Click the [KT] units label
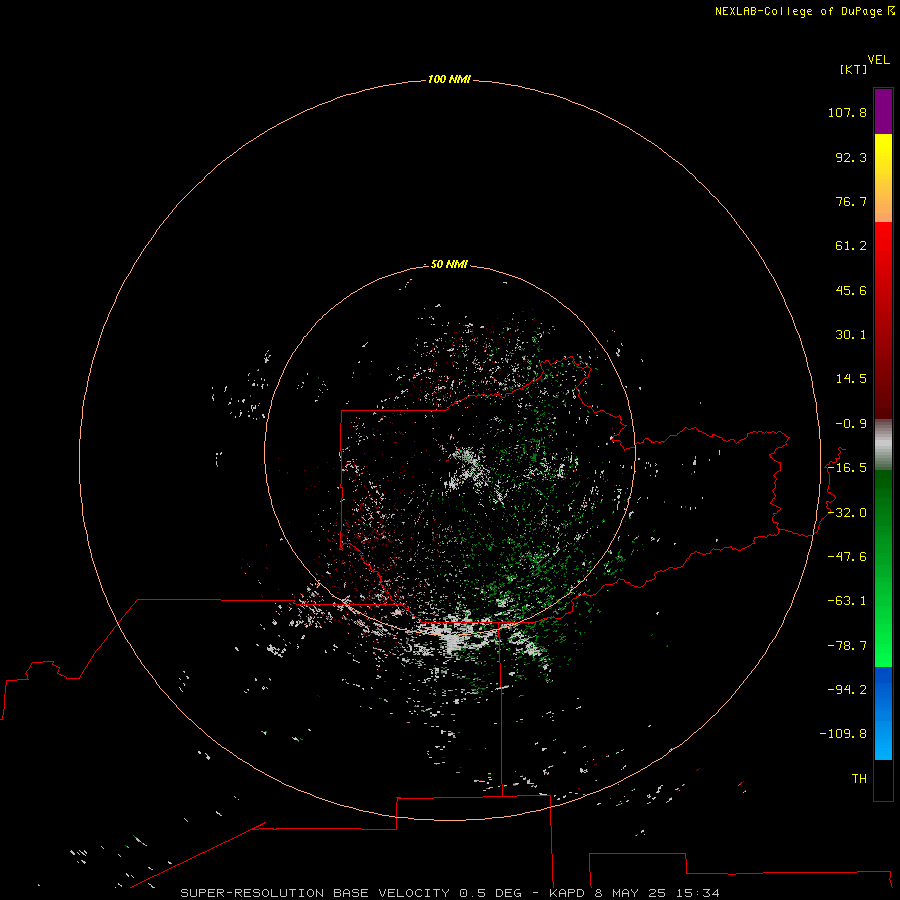The width and height of the screenshot is (900, 900). click(x=854, y=69)
